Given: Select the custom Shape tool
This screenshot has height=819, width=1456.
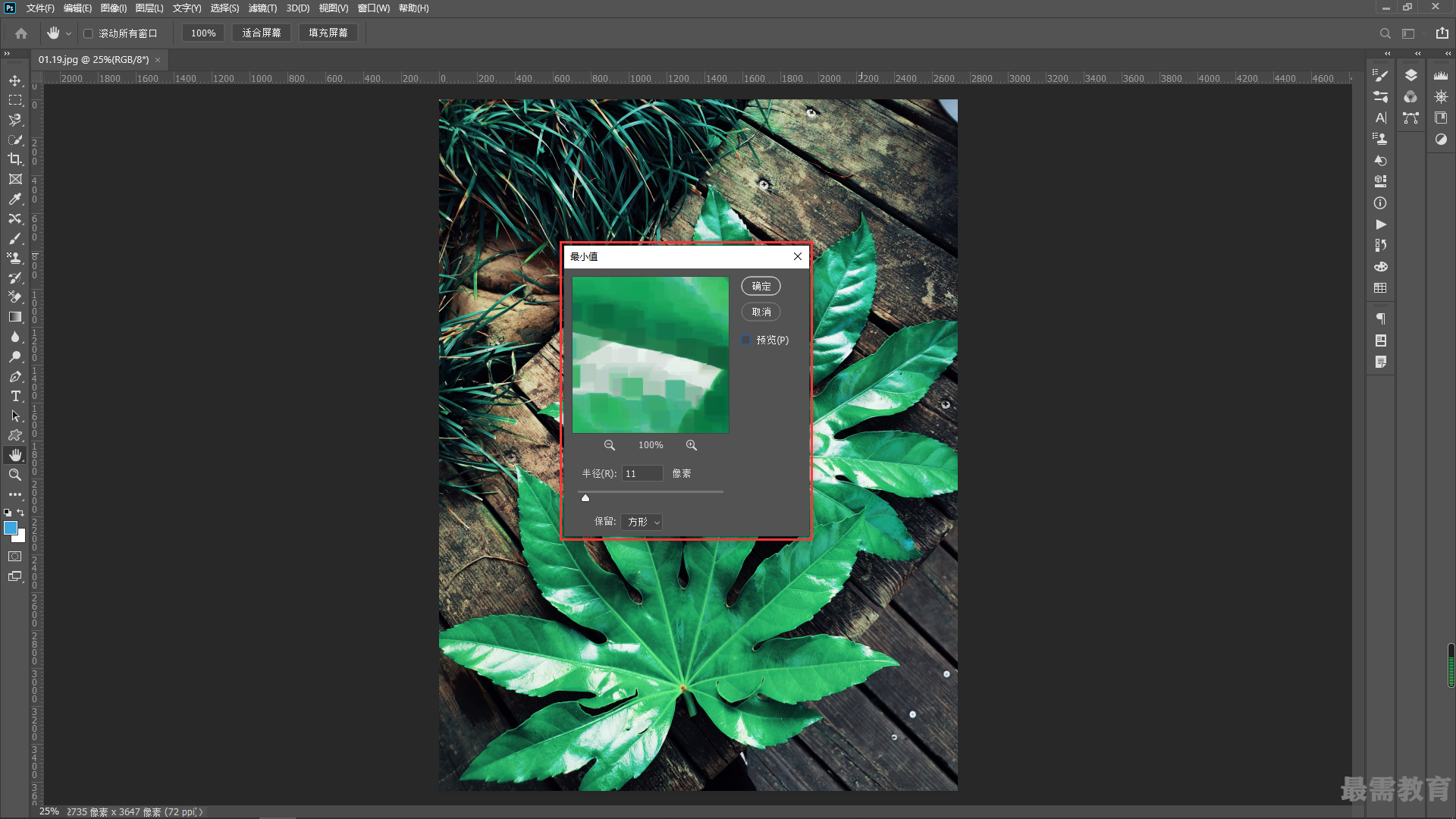Looking at the screenshot, I should pos(15,435).
